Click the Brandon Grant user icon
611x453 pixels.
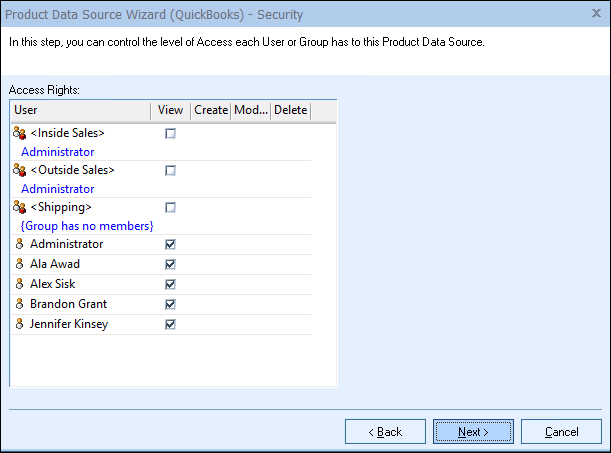pos(19,304)
